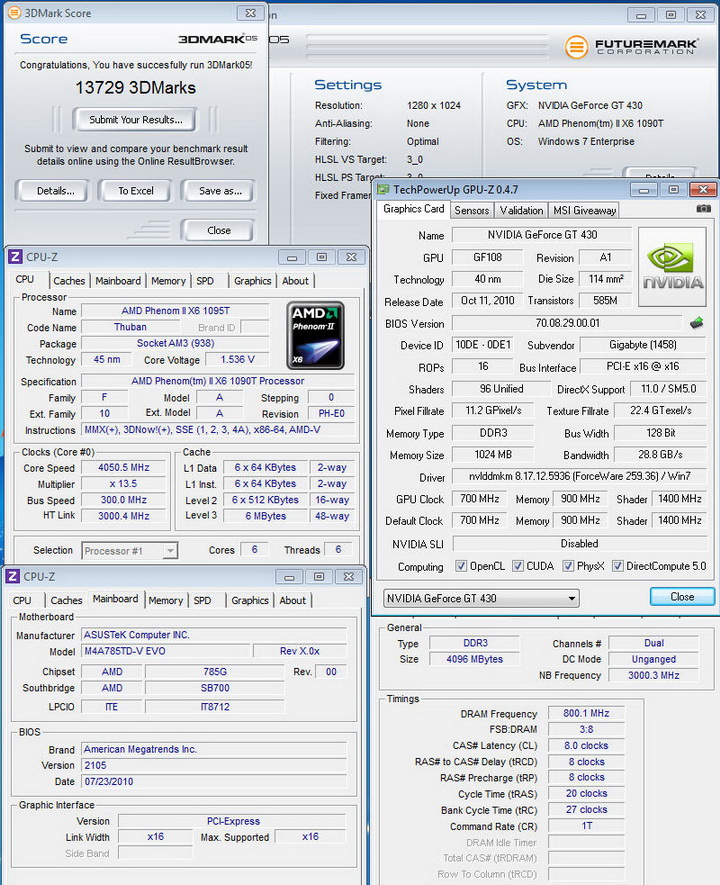Click the GPU-Z camera screenshot icon
Screen dimensions: 720x885
coord(703,209)
